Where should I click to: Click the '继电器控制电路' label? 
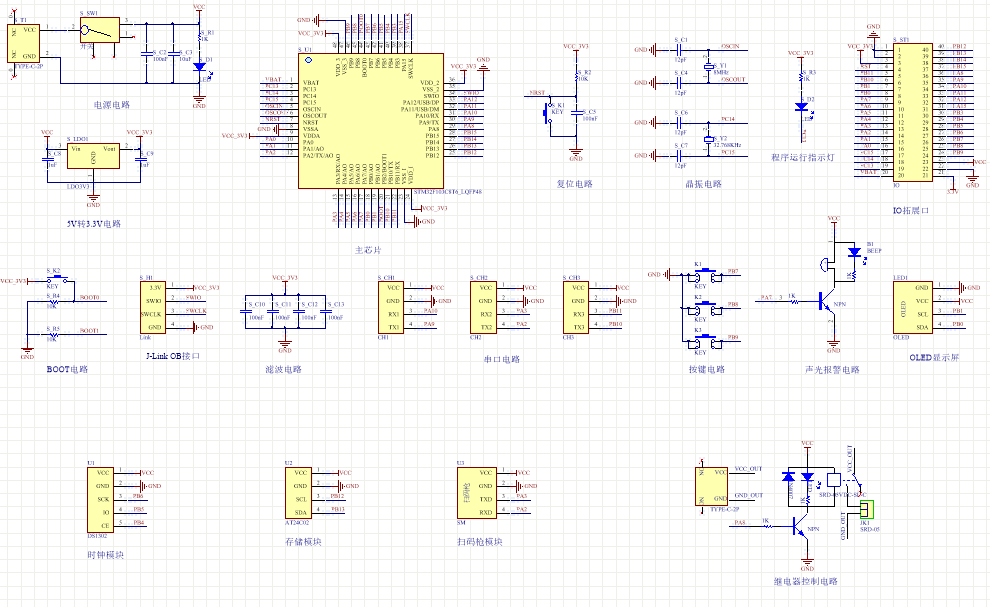(x=806, y=582)
